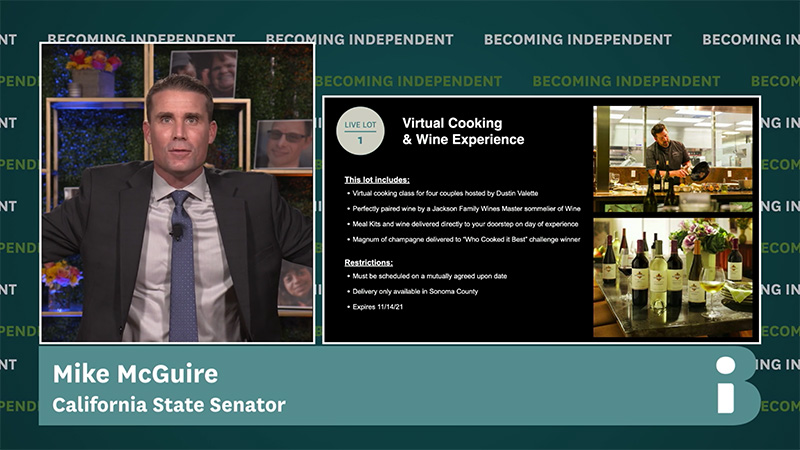Click the 'Magnum of champagne' bullet
800x450 pixels.
[464, 239]
